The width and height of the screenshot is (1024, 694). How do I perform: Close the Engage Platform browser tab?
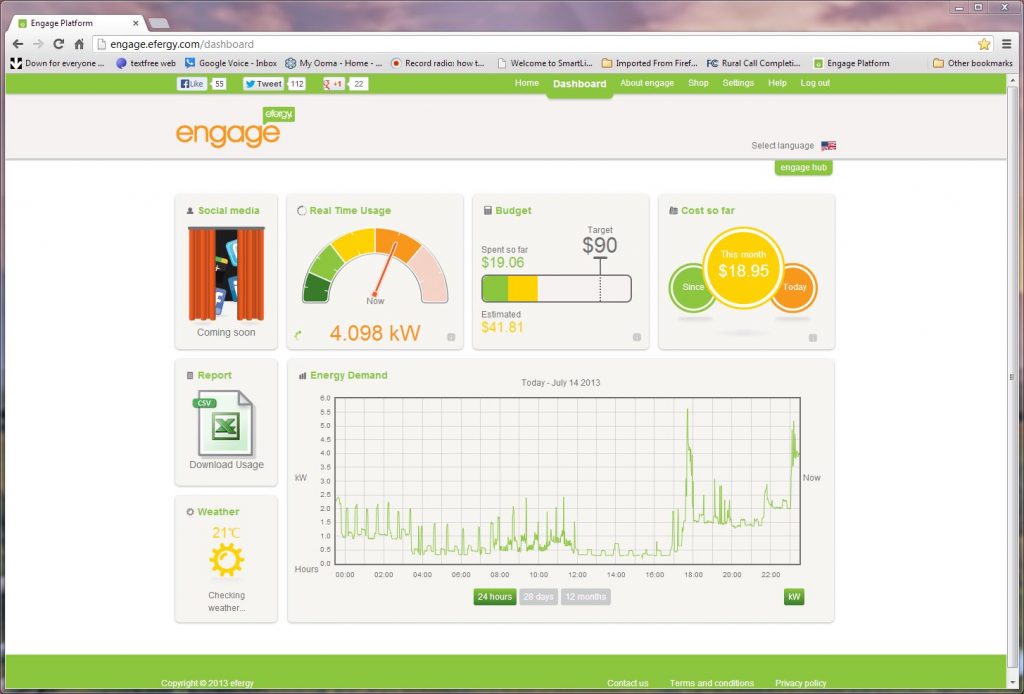136,23
